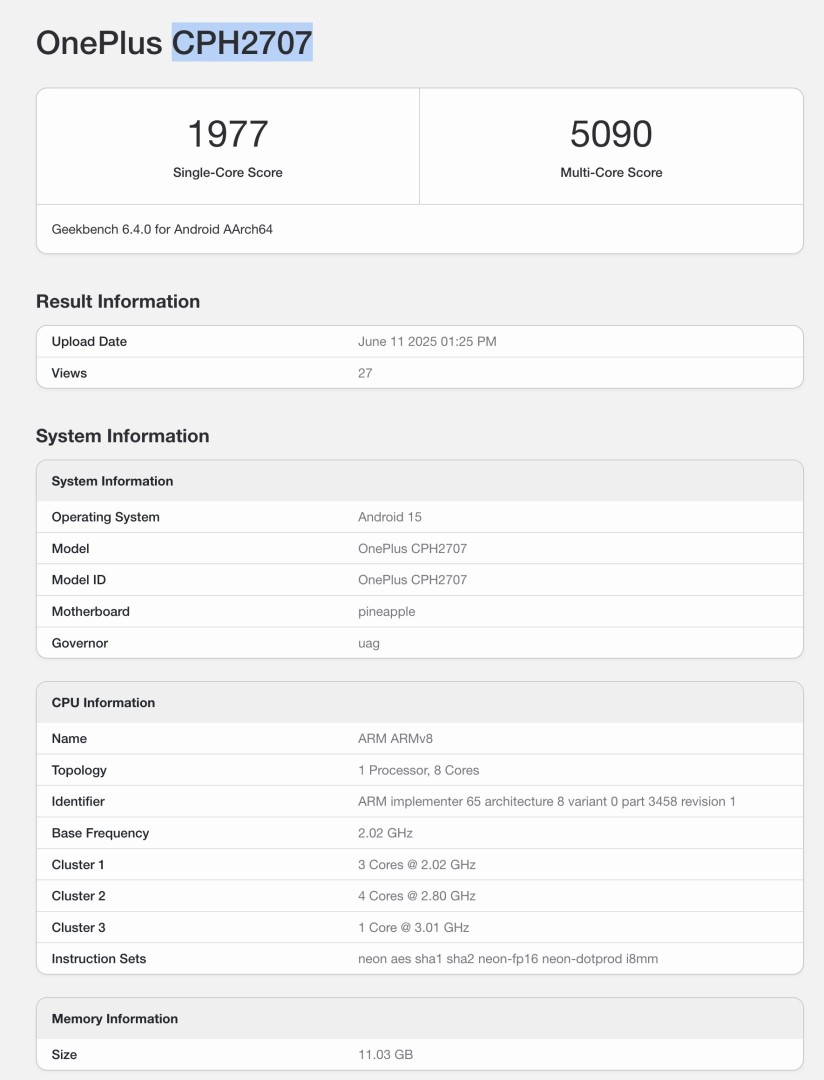Click the neon aes sha1 instruction sets value
This screenshot has width=824, height=1080.
tap(508, 959)
